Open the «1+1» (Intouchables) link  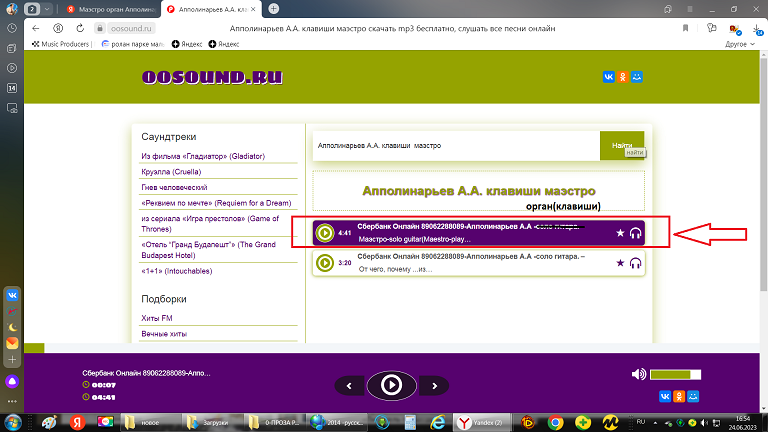(x=176, y=271)
